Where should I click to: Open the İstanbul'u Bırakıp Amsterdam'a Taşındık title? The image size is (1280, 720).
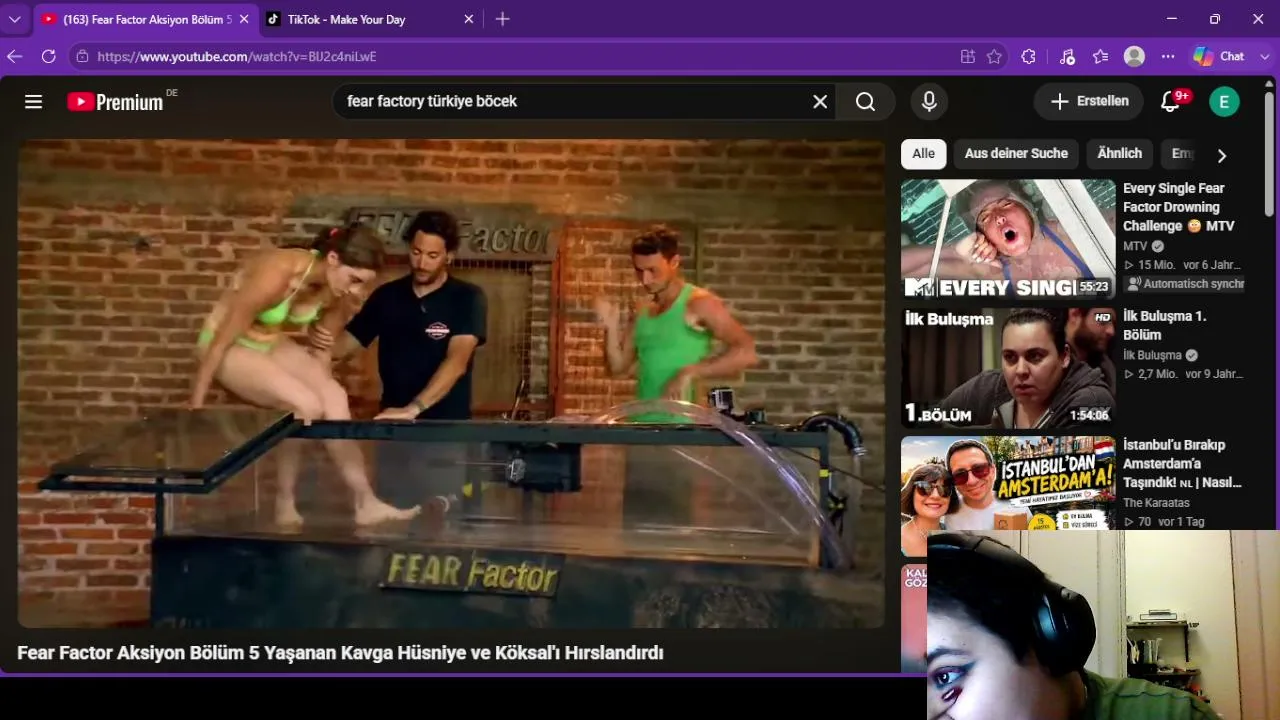1183,464
